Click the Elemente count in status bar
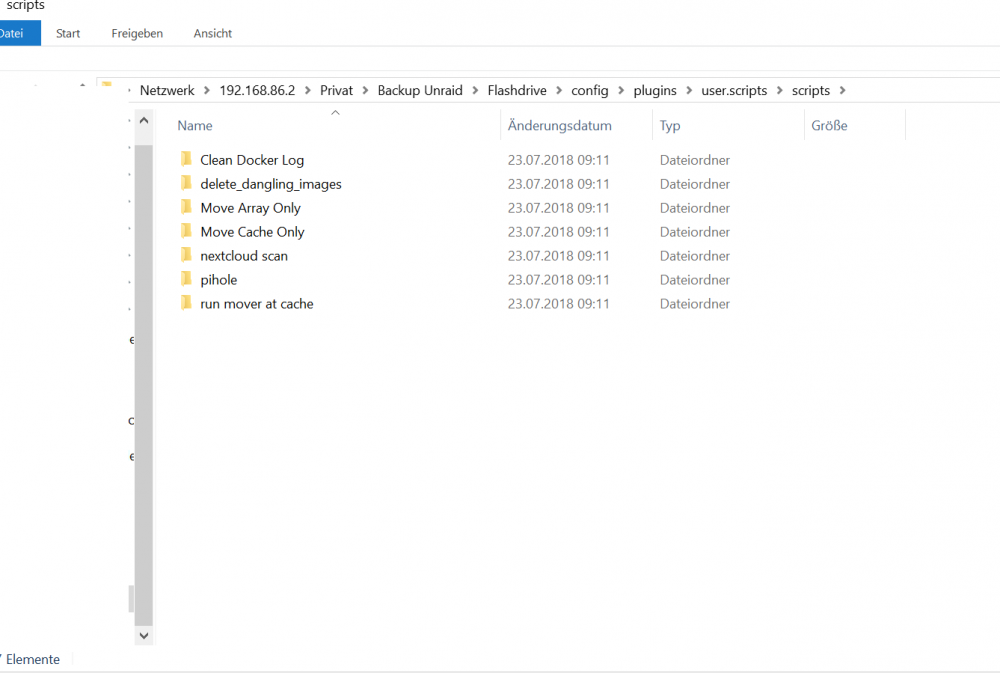This screenshot has width=1000, height=673. point(31,660)
